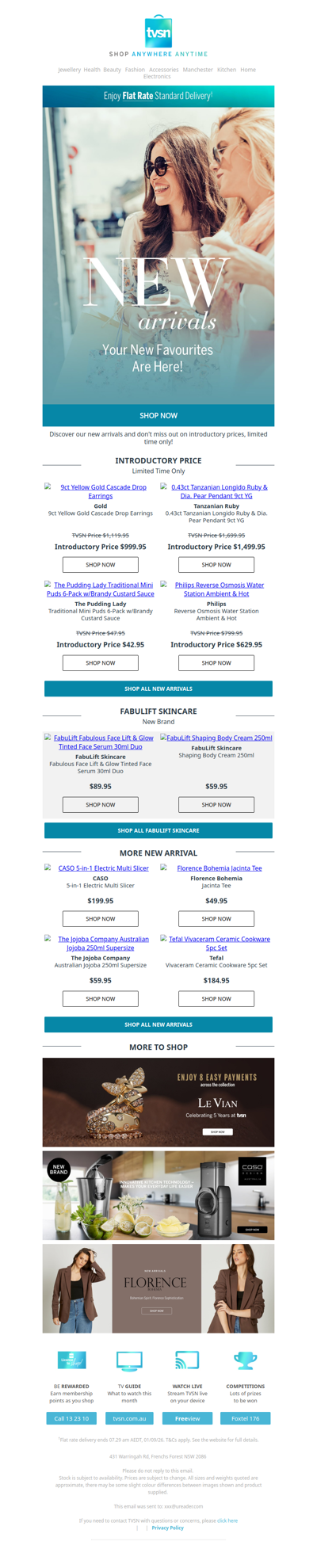The image size is (317, 1568).
Task: Click the Competitions trophy icon
Action: [x=245, y=1361]
